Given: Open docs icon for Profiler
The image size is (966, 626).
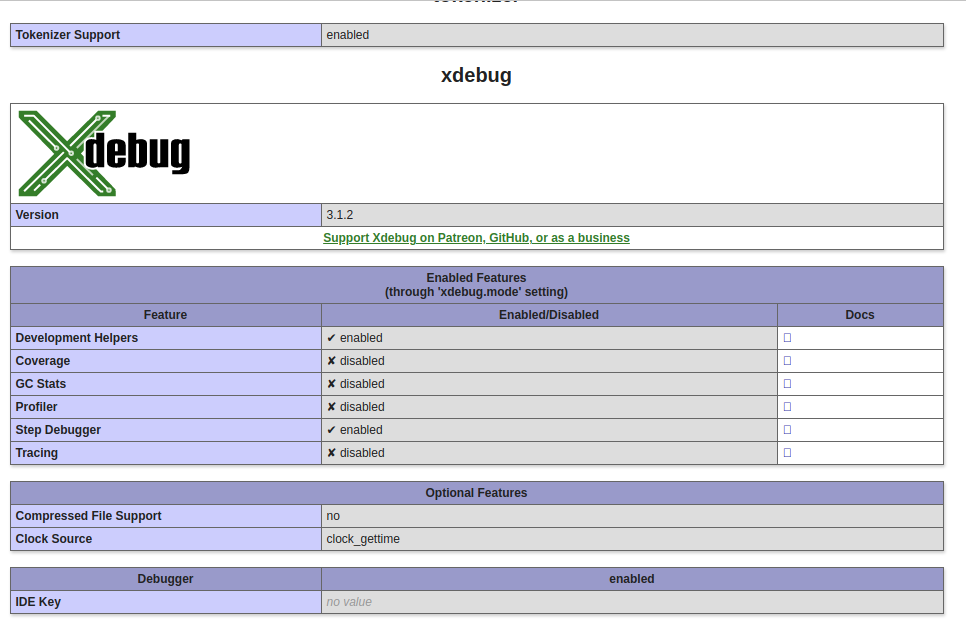Looking at the screenshot, I should click(787, 407).
